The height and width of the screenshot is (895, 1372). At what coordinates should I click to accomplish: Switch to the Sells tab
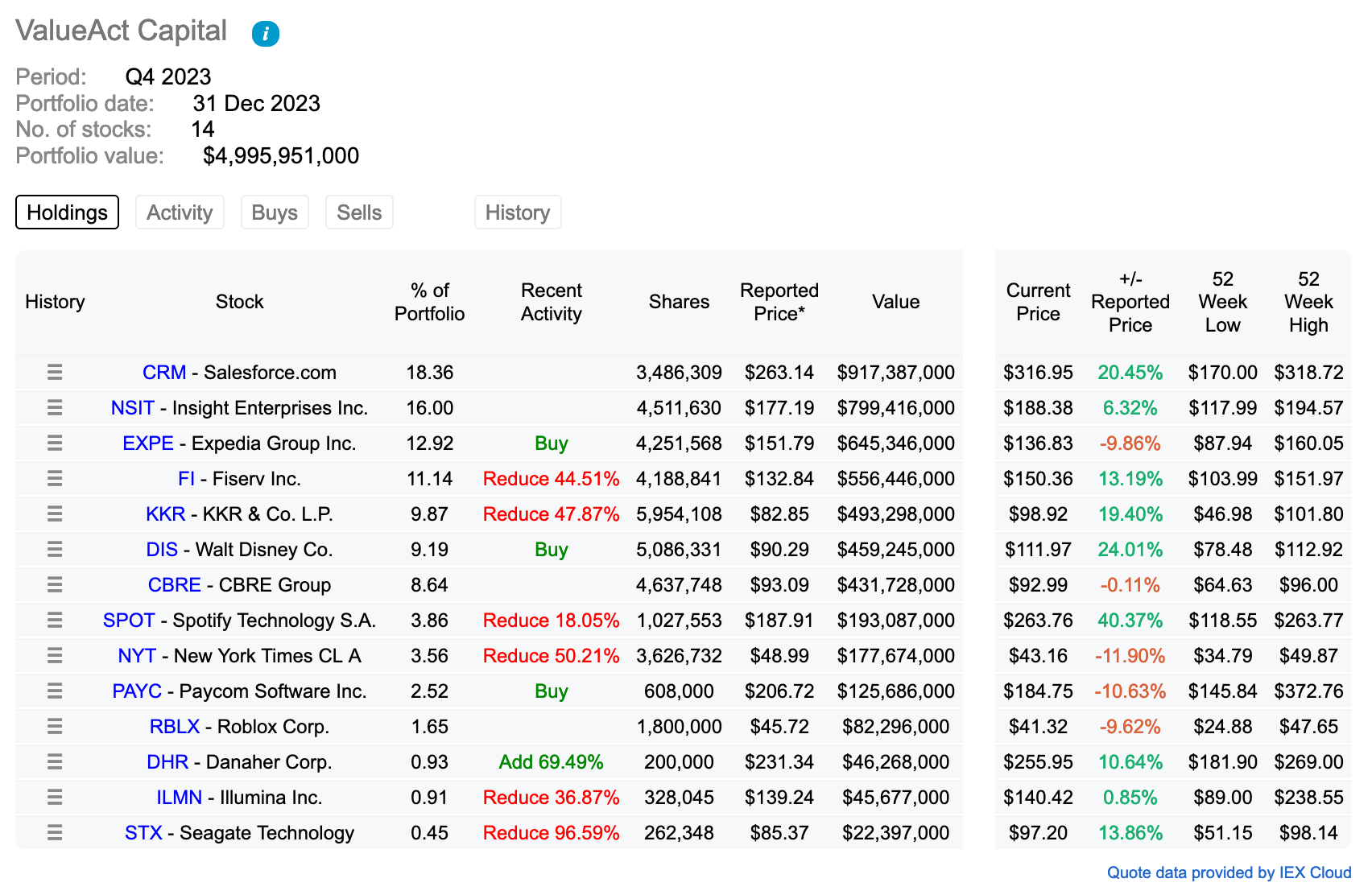pos(359,212)
